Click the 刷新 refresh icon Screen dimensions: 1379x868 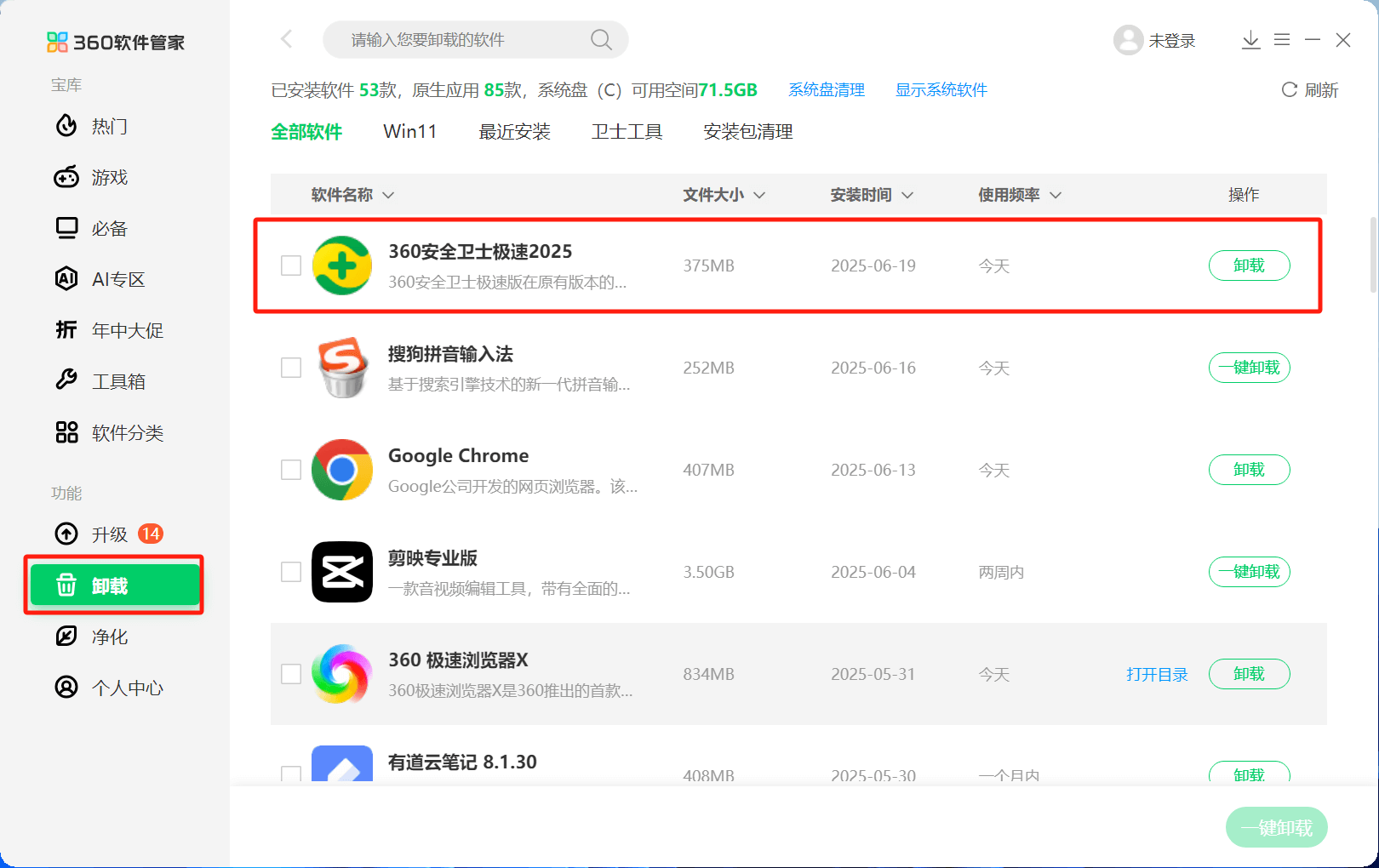point(1290,89)
